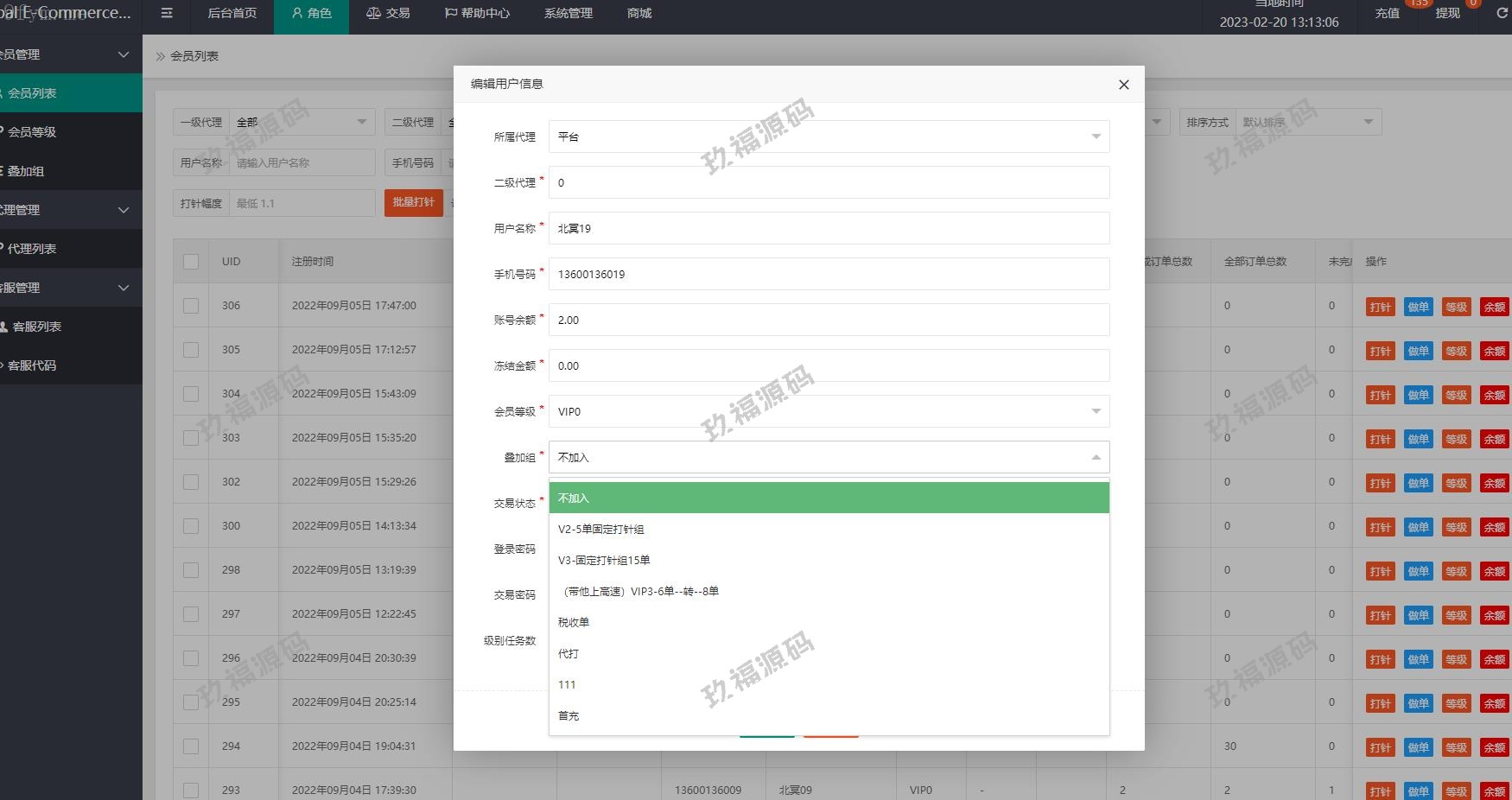The image size is (1512, 800).
Task: Open the 交易 menu with scale icon
Action: pos(388,14)
